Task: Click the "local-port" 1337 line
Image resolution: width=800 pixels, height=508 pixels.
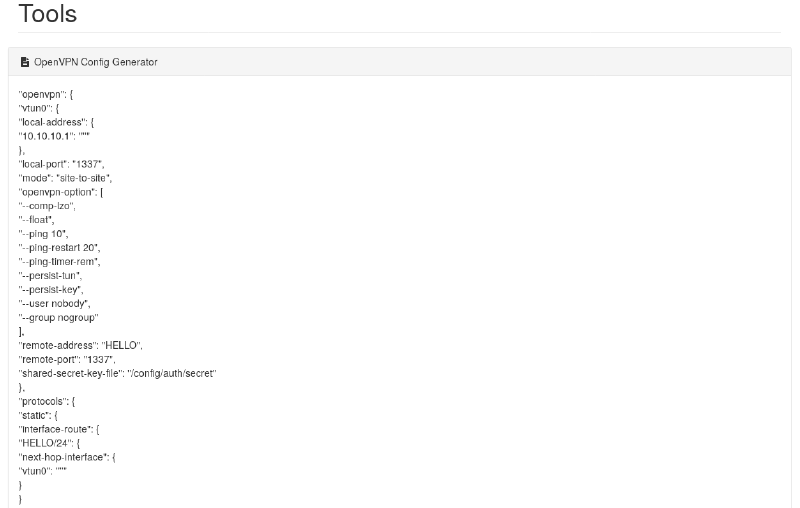Action: [x=61, y=163]
